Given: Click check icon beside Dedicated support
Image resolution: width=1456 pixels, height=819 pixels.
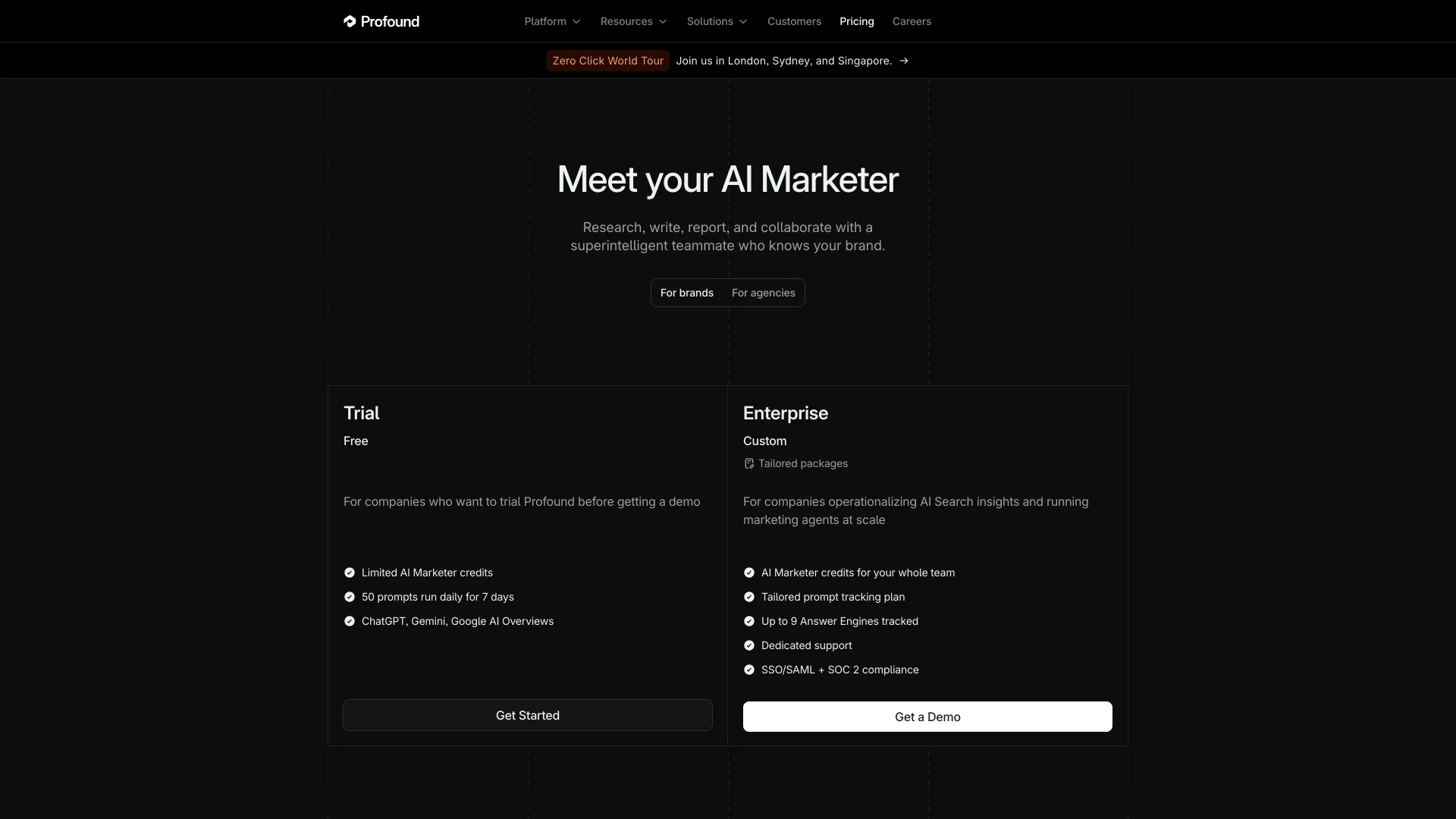Looking at the screenshot, I should point(749,645).
